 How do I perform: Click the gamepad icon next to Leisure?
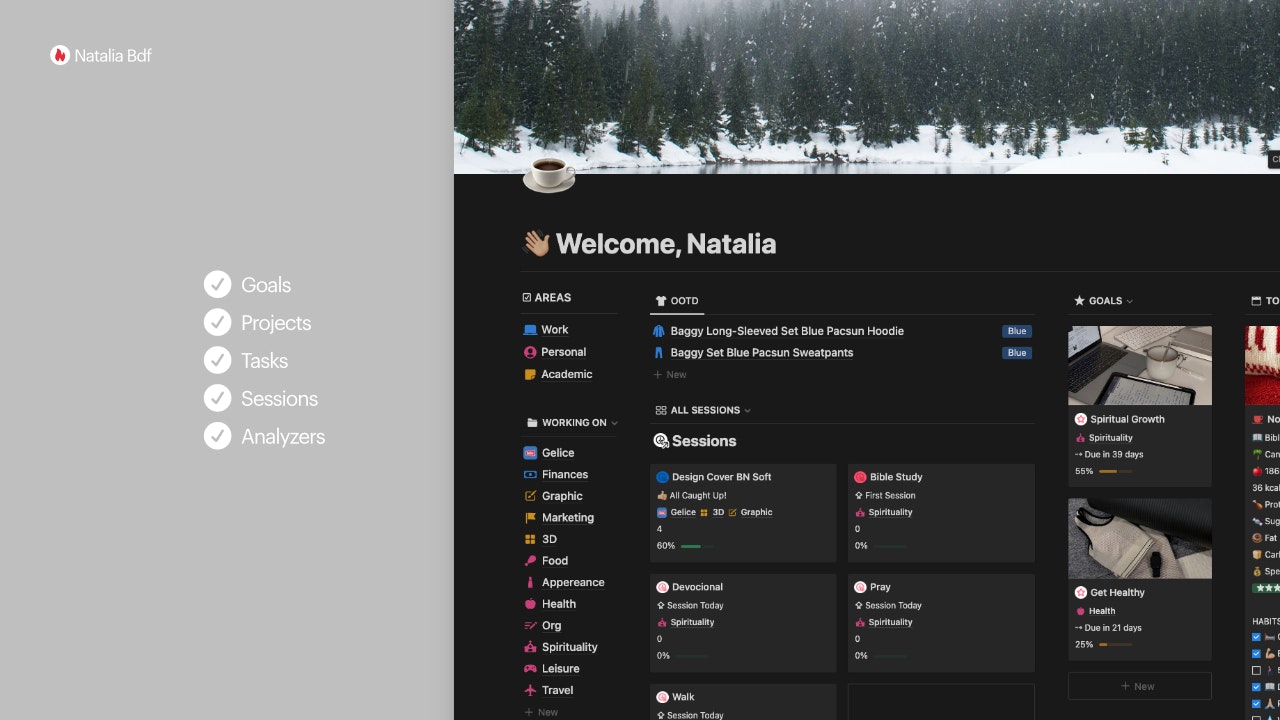[x=530, y=669]
